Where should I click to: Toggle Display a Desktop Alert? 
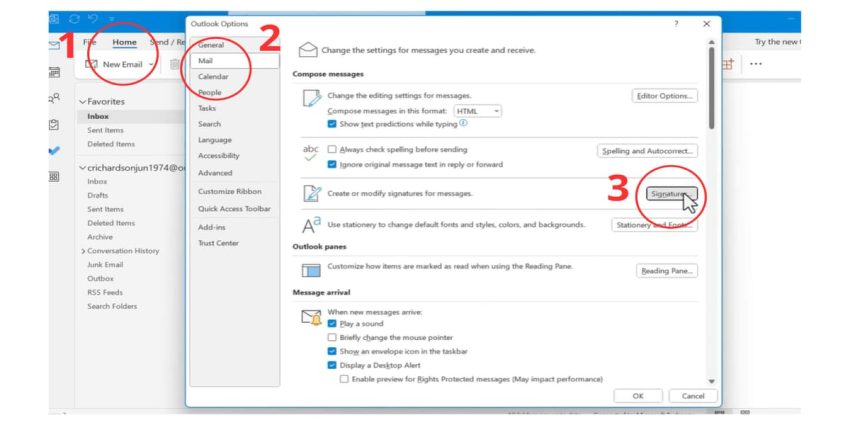[332, 365]
